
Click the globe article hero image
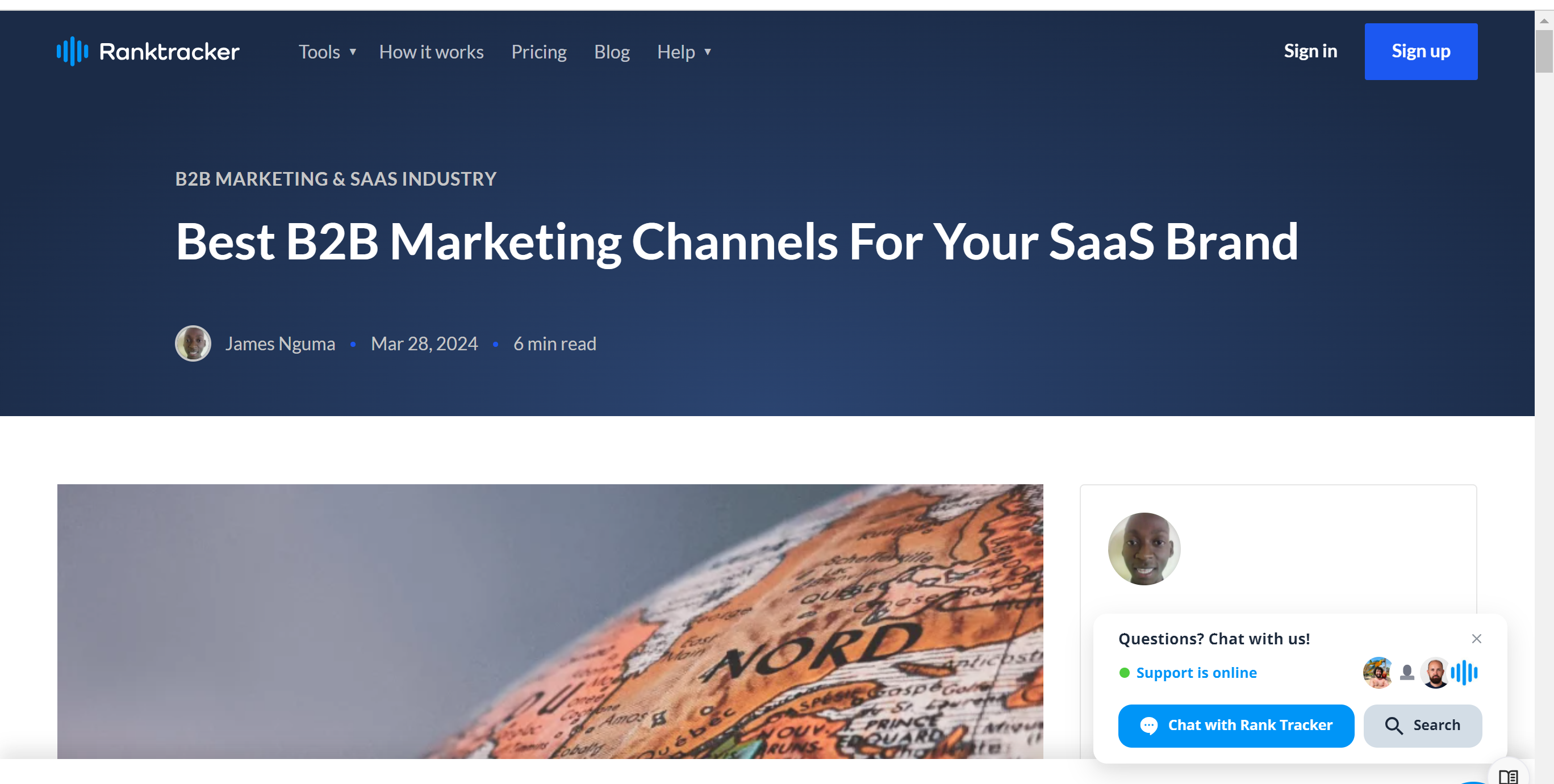click(550, 621)
